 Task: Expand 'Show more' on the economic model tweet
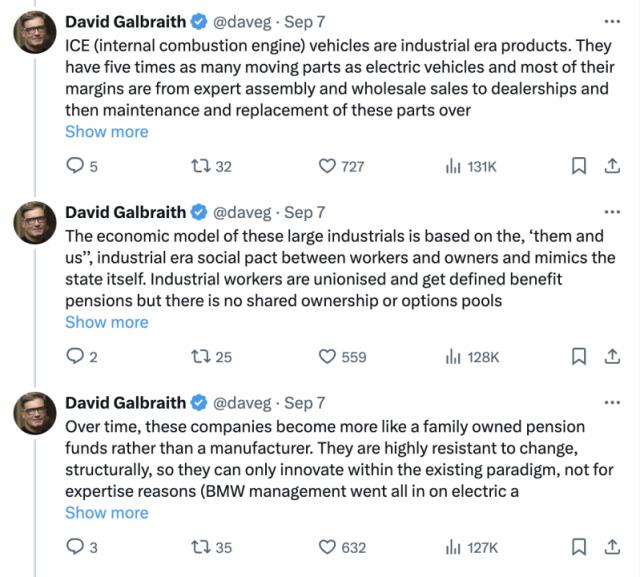tap(106, 322)
